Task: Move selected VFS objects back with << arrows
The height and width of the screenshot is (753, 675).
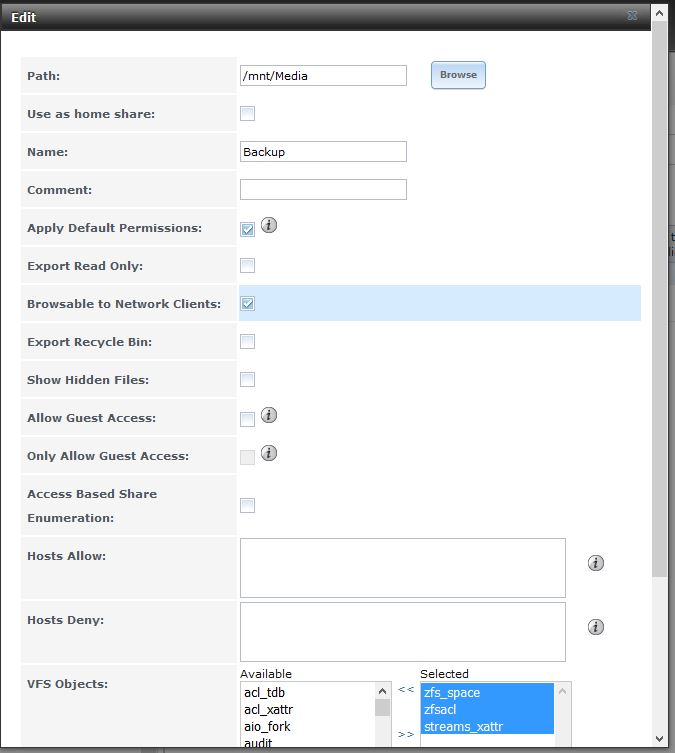Action: 406,690
